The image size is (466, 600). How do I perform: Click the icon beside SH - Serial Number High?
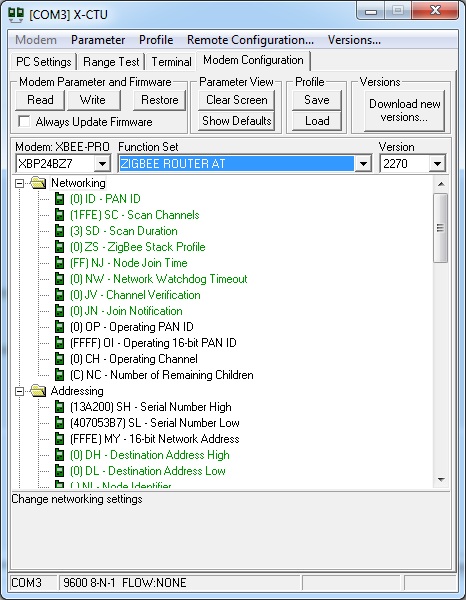[x=59, y=407]
